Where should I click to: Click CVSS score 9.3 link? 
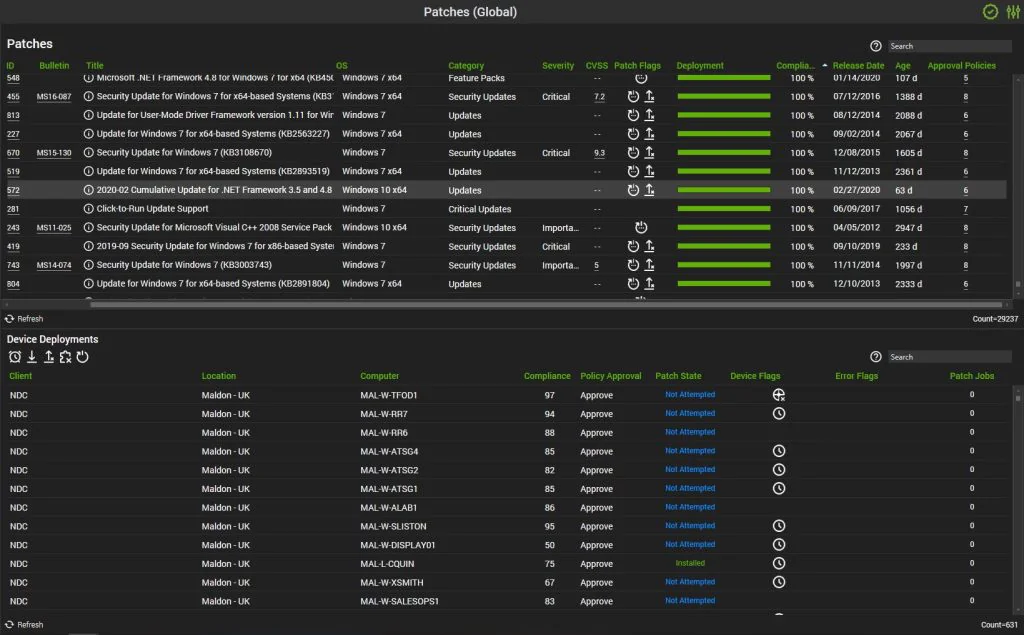(599, 153)
